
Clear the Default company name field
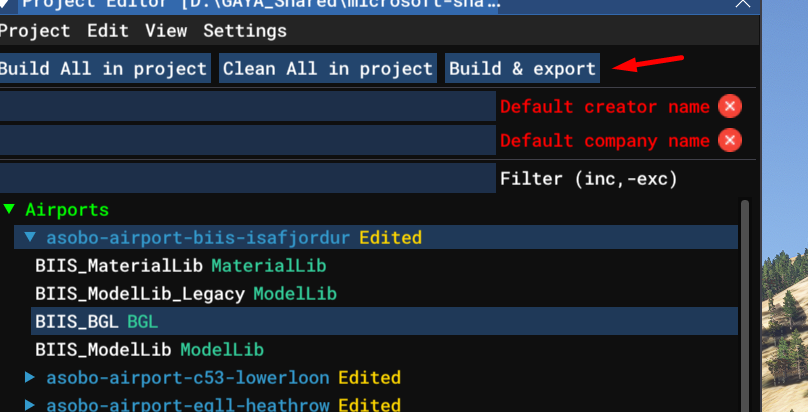pyautogui.click(x=730, y=141)
